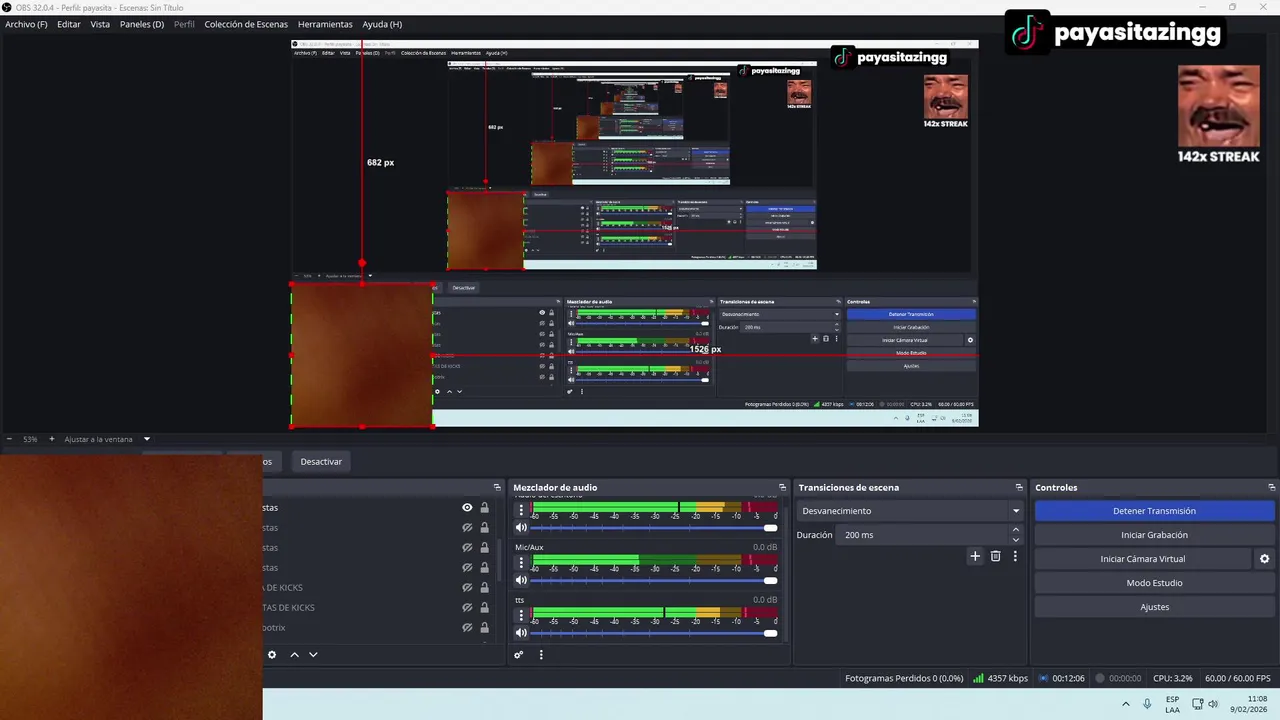Select the red-outlined orange source in preview
The width and height of the screenshot is (1280, 720).
pos(362,355)
